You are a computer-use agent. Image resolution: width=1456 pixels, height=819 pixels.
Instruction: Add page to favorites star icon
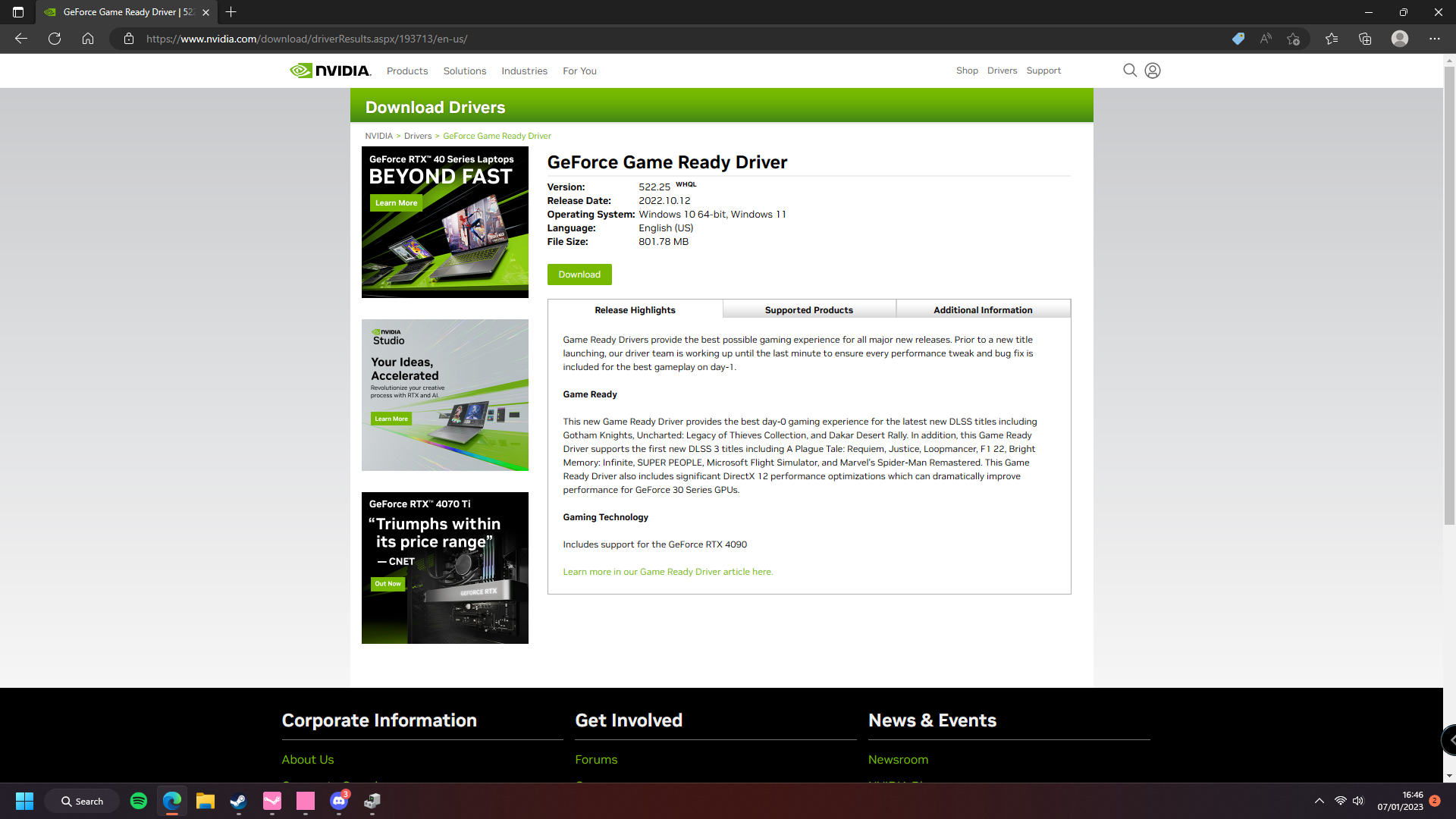coord(1293,39)
